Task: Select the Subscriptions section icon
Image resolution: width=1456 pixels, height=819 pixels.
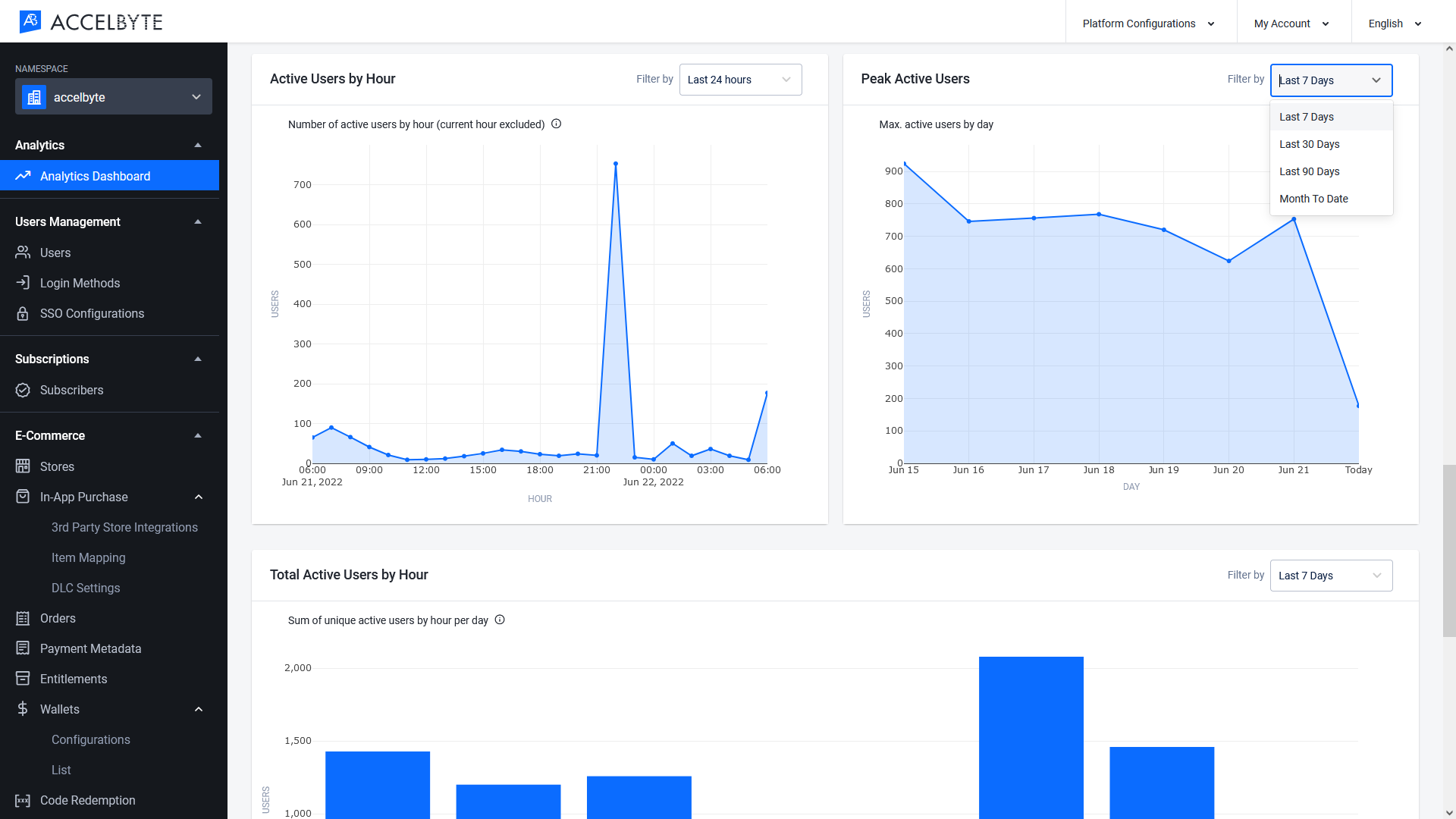Action: 197,359
